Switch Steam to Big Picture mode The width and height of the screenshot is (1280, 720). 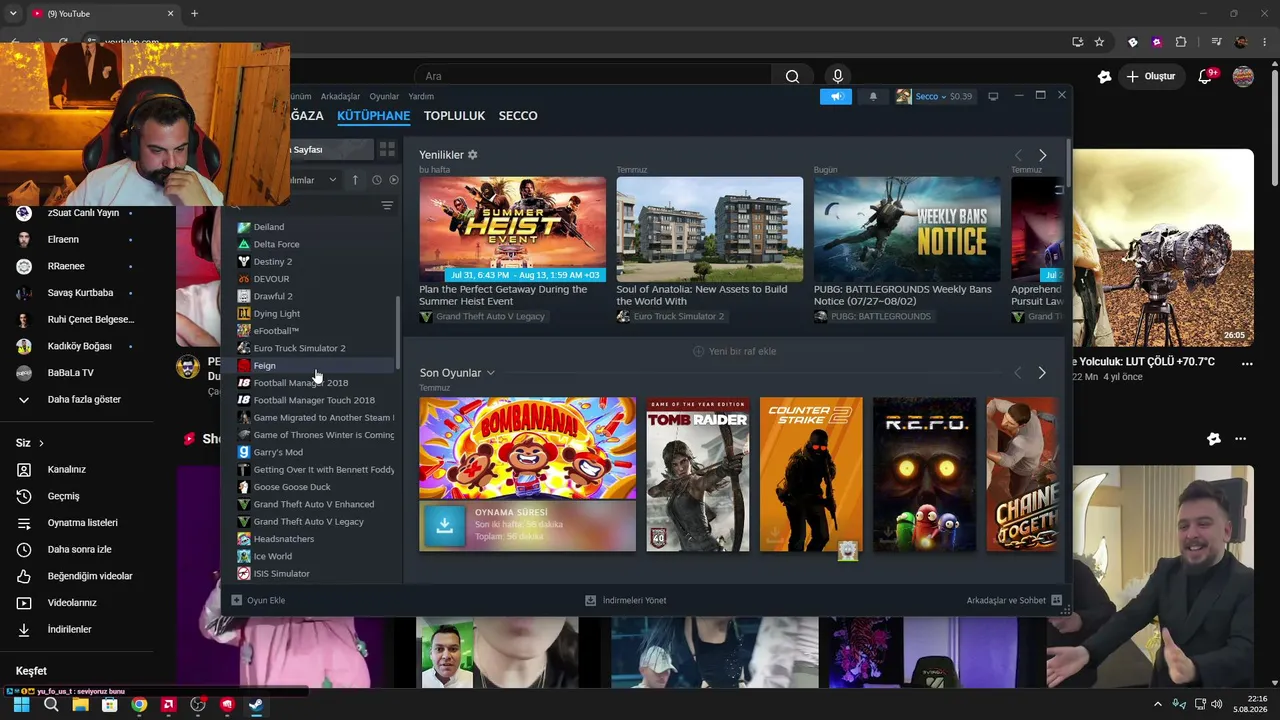[x=993, y=96]
